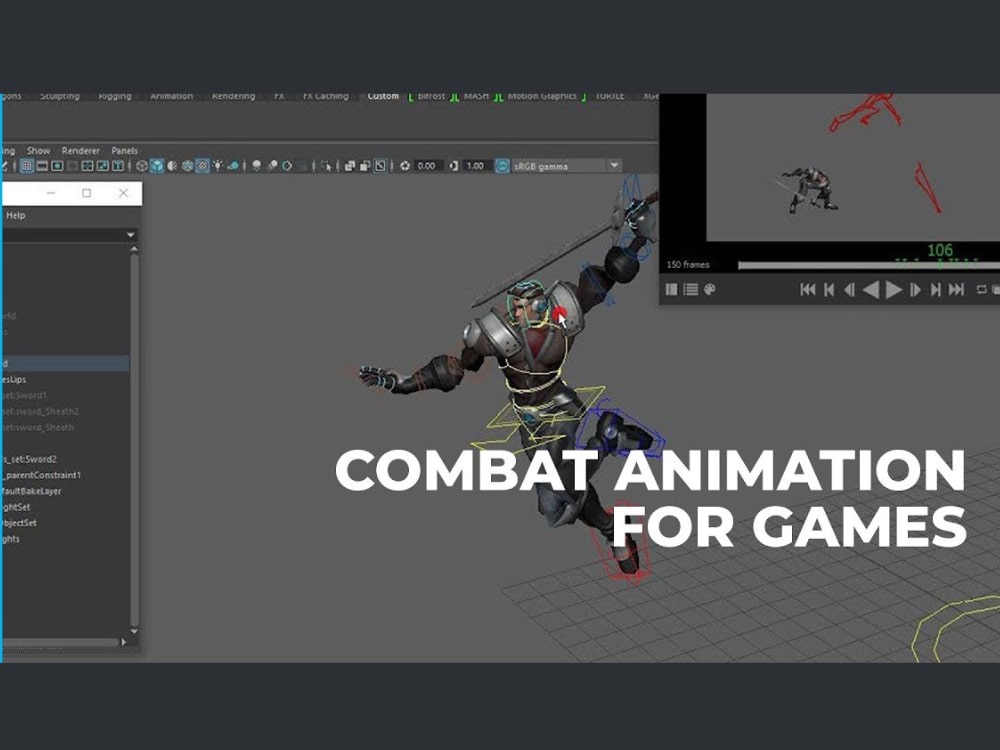The height and width of the screenshot is (750, 1000).
Task: Toggle the Safe Title overlay icon
Action: [118, 166]
